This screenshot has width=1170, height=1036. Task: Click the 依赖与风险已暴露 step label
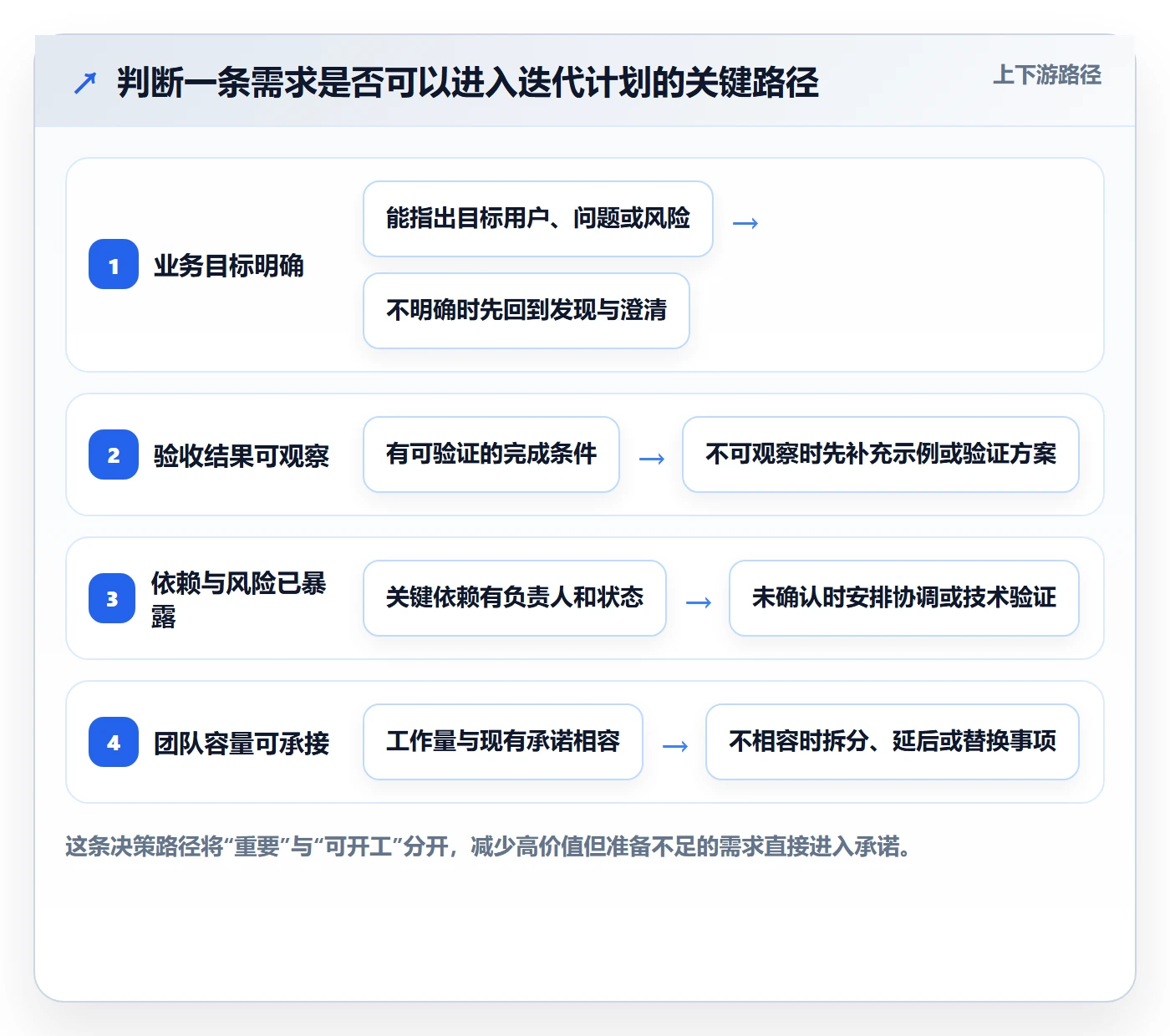coord(238,599)
